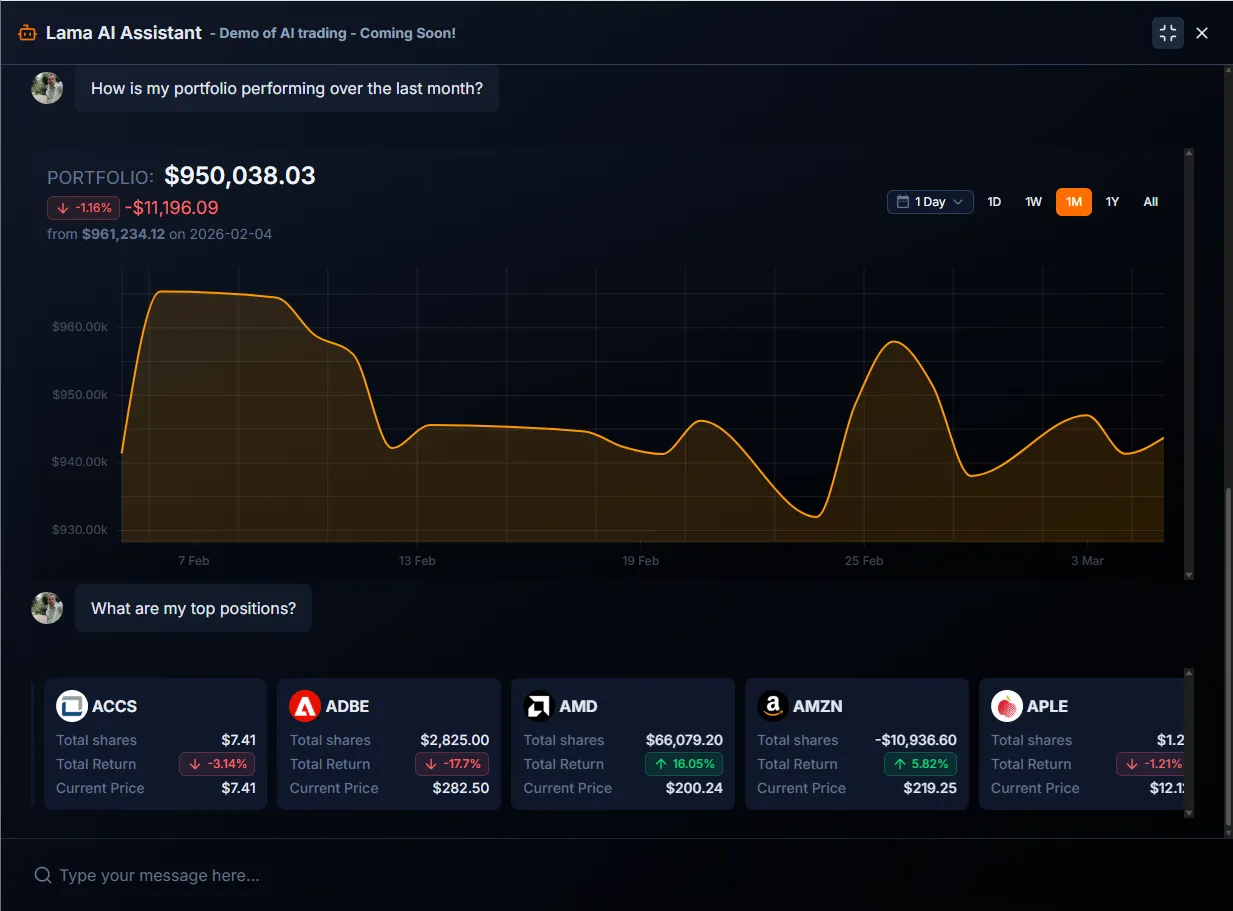1233x911 pixels.
Task: Open the ACCS position card title
Action: (x=114, y=706)
